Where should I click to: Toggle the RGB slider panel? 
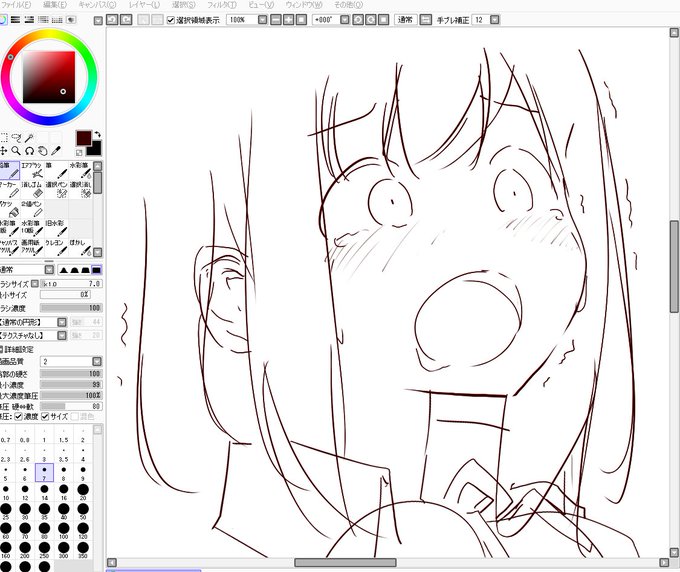(x=16, y=20)
